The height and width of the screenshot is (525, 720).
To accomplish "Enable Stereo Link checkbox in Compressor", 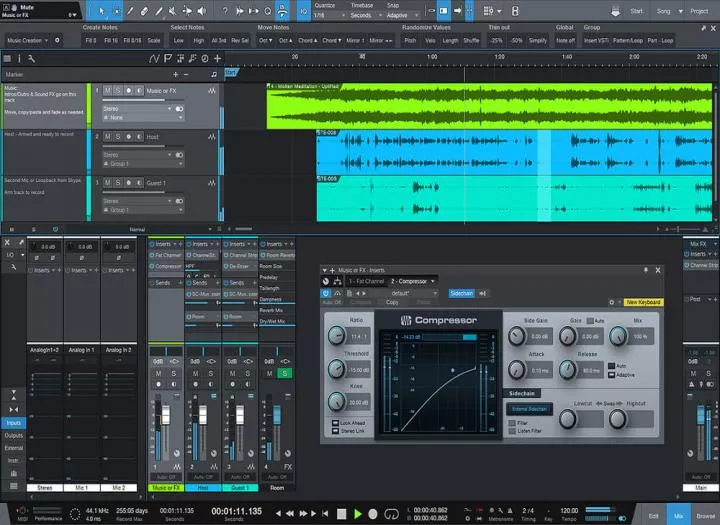I will point(335,431).
